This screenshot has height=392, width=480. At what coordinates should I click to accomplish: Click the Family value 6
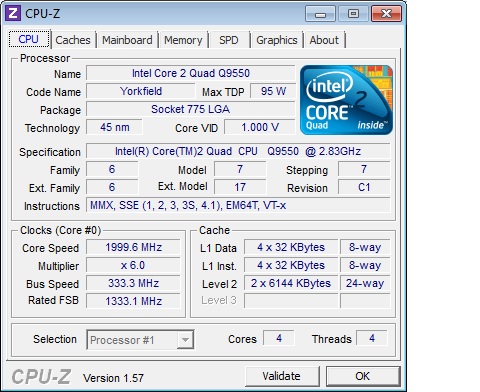coord(112,169)
